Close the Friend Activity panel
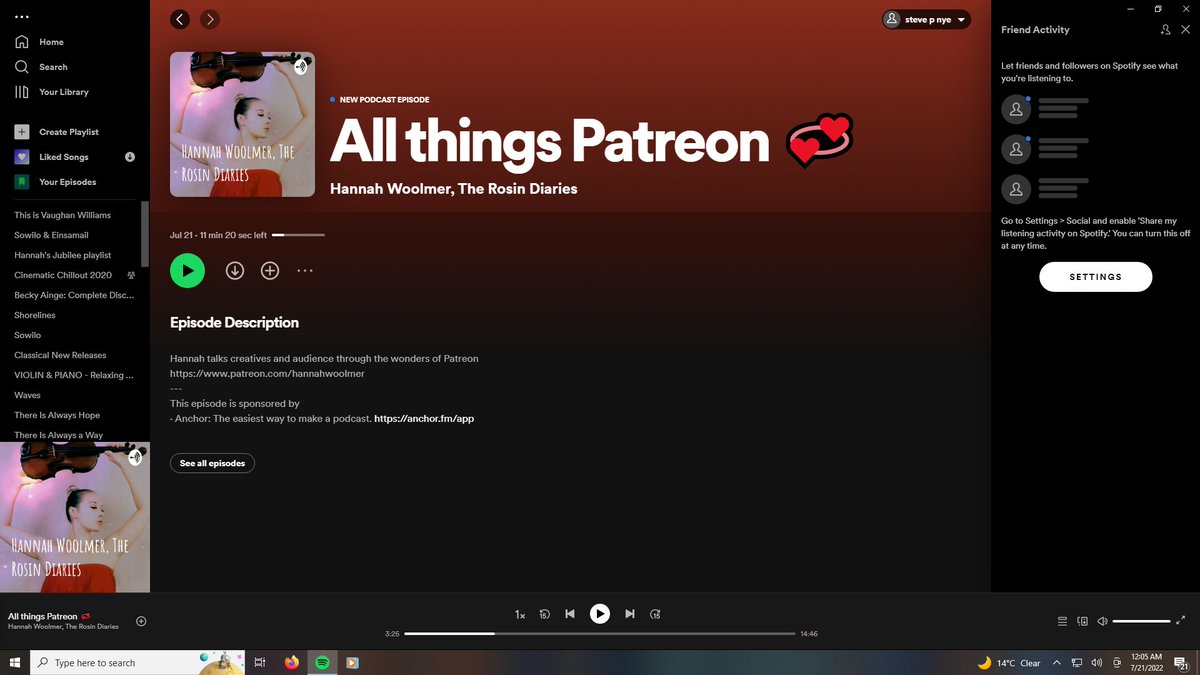The image size is (1200, 675). [1185, 30]
